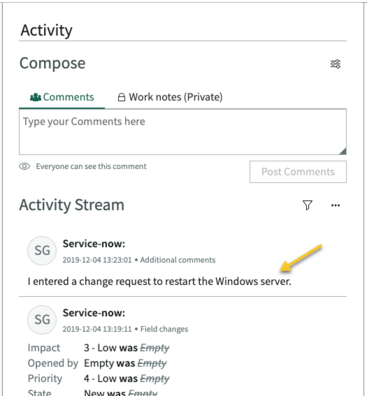
Task: Open the Activity Stream funnel filter
Action: [307, 205]
